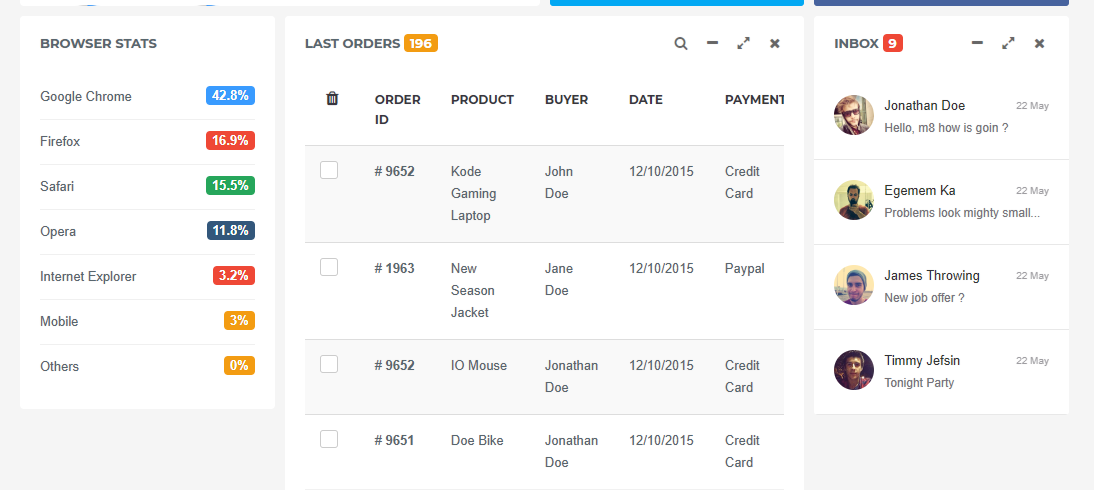Click Timmy Jefsin's avatar image

pyautogui.click(x=854, y=370)
